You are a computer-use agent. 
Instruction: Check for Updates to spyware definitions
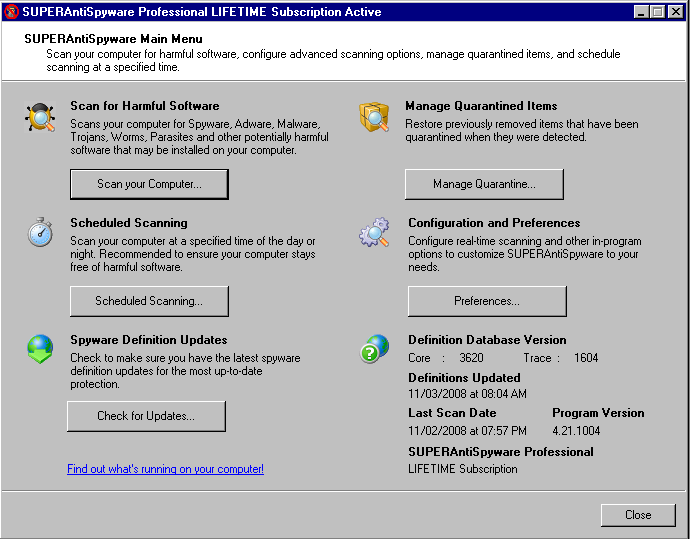146,416
